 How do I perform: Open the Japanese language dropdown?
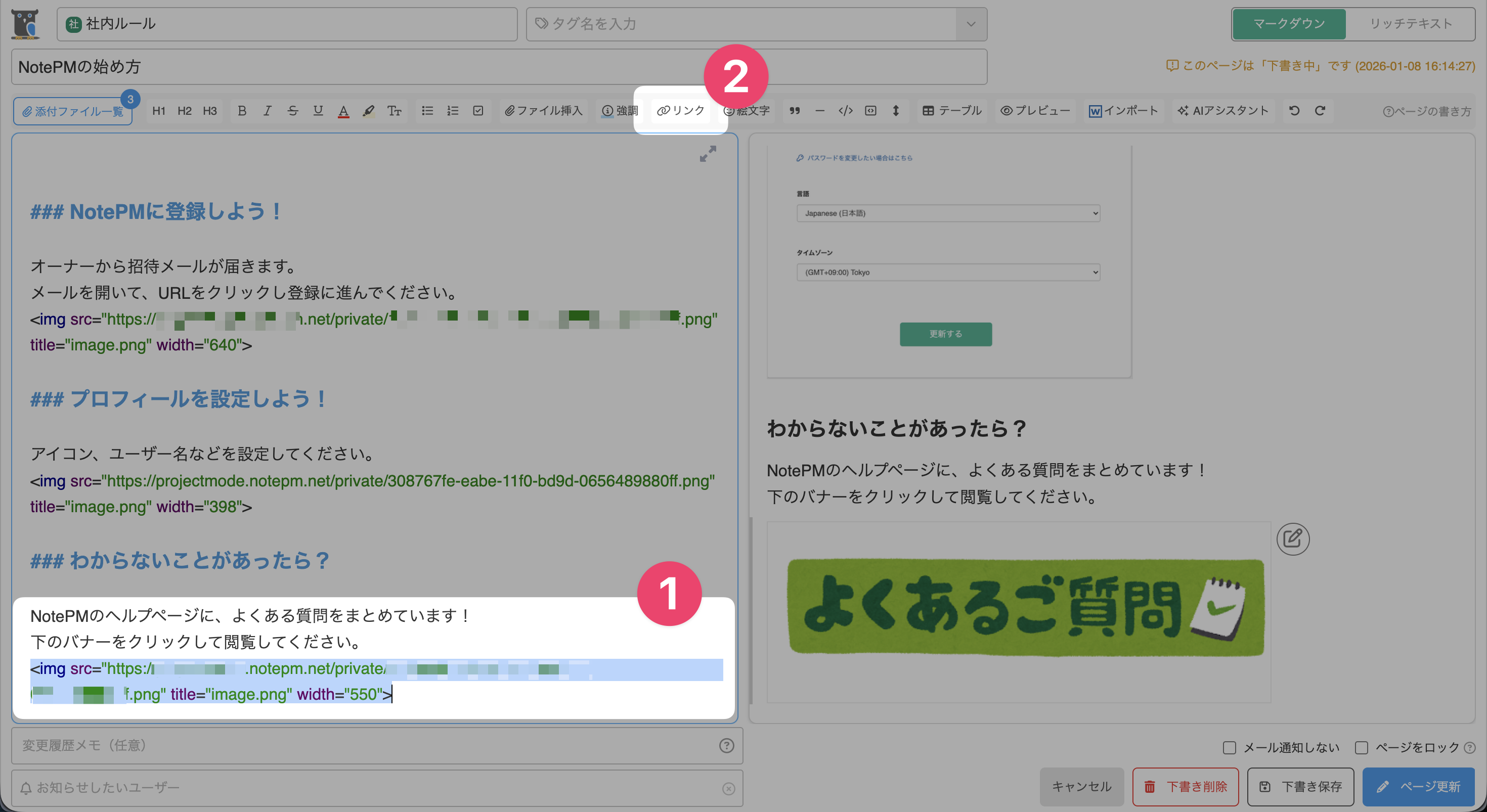948,213
